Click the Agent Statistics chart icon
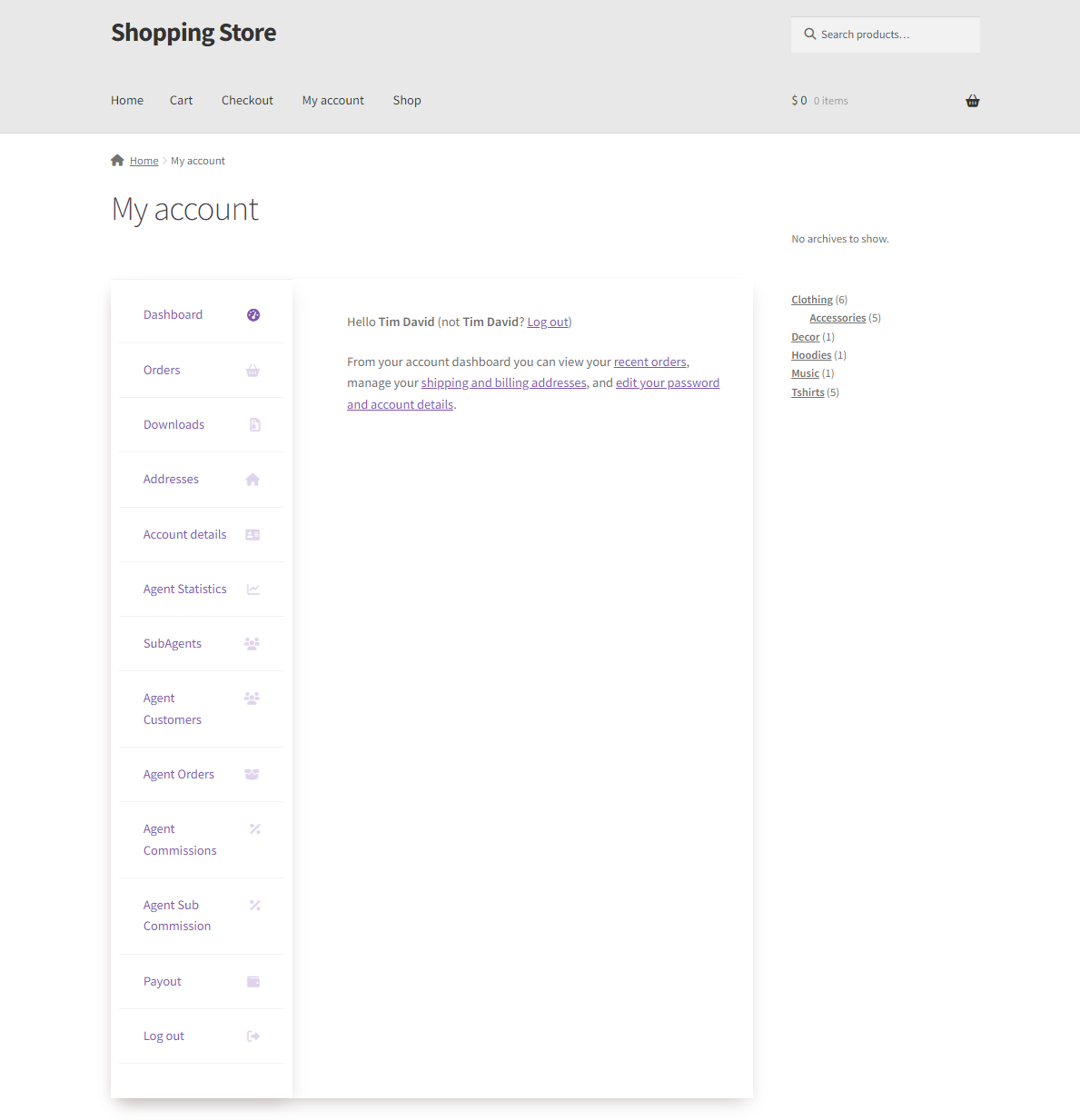This screenshot has width=1080, height=1120. pyautogui.click(x=253, y=590)
